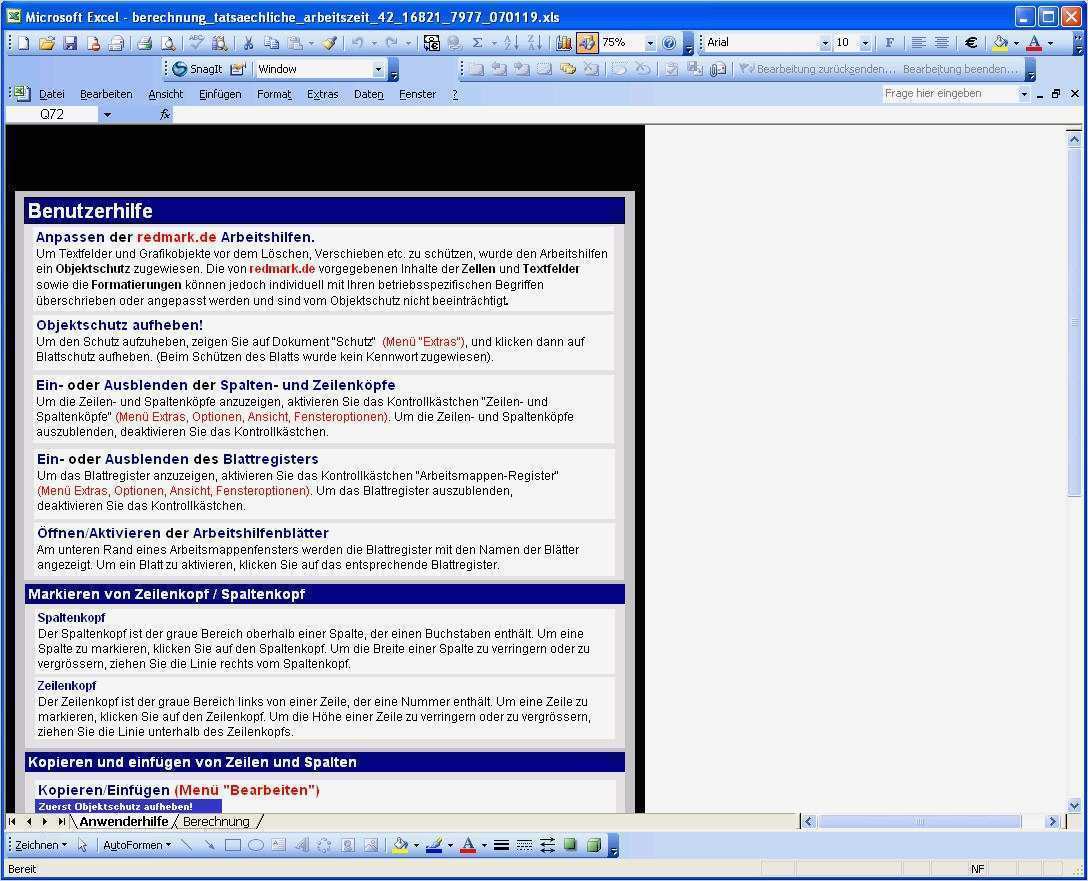
Task: Open the Arrow Style icon in drawing toolbar
Action: pos(547,845)
